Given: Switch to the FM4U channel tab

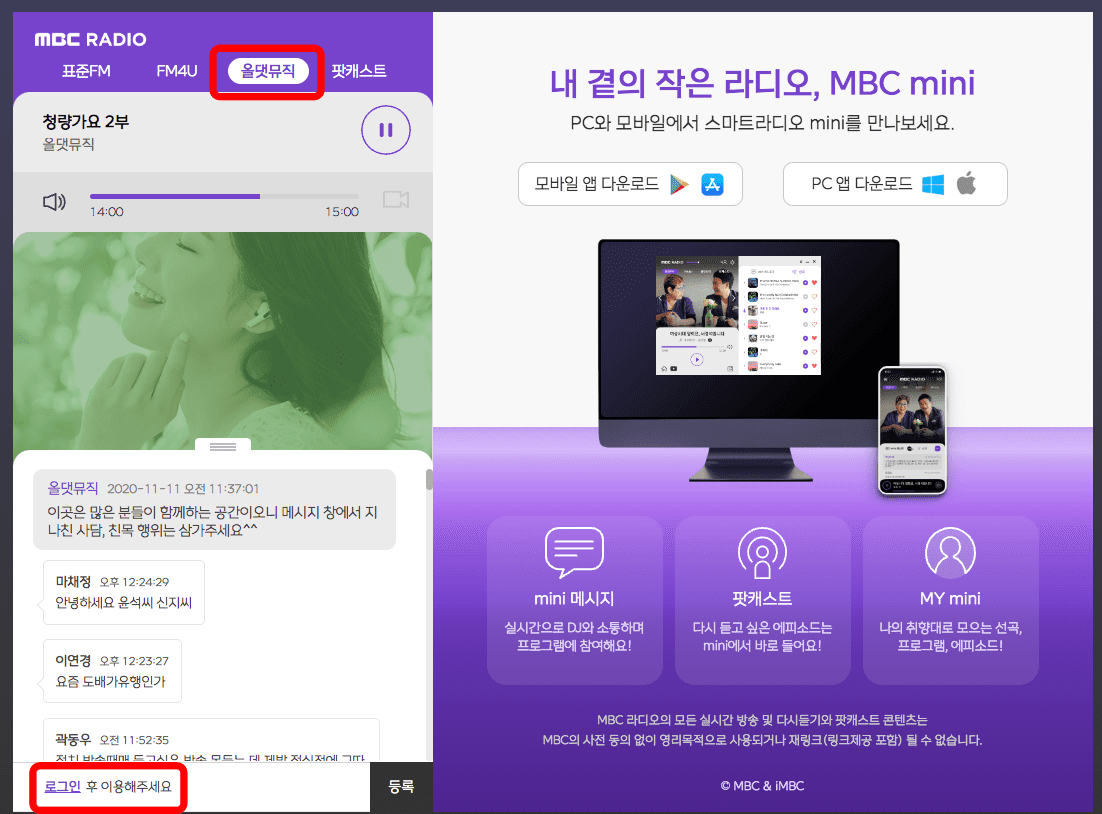Looking at the screenshot, I should pyautogui.click(x=176, y=71).
